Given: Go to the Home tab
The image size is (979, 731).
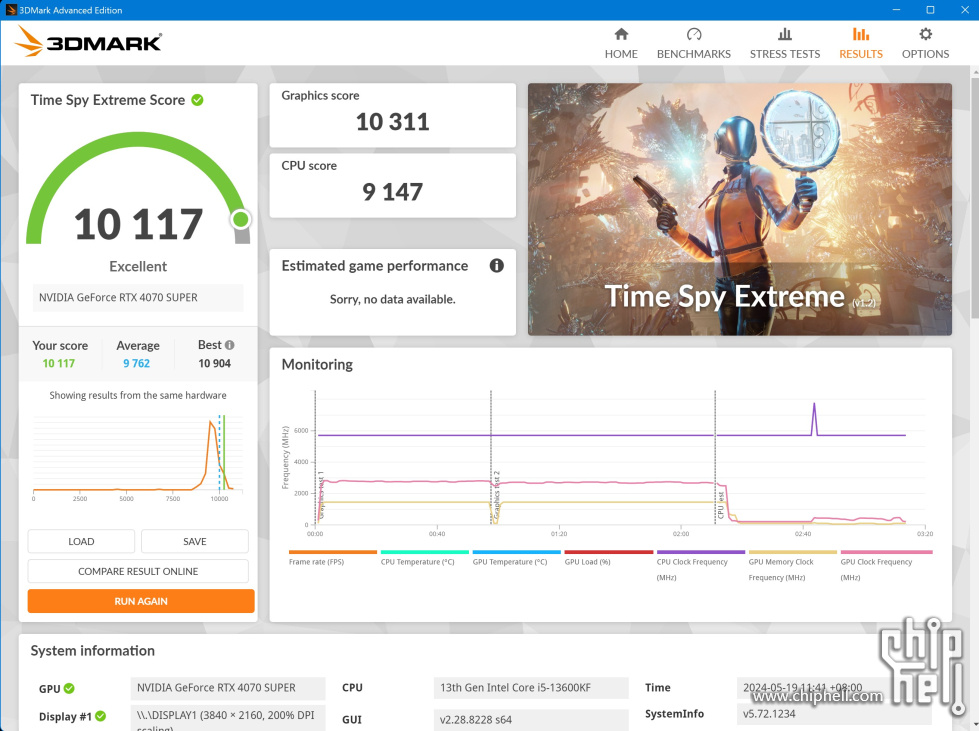Looking at the screenshot, I should click(621, 43).
